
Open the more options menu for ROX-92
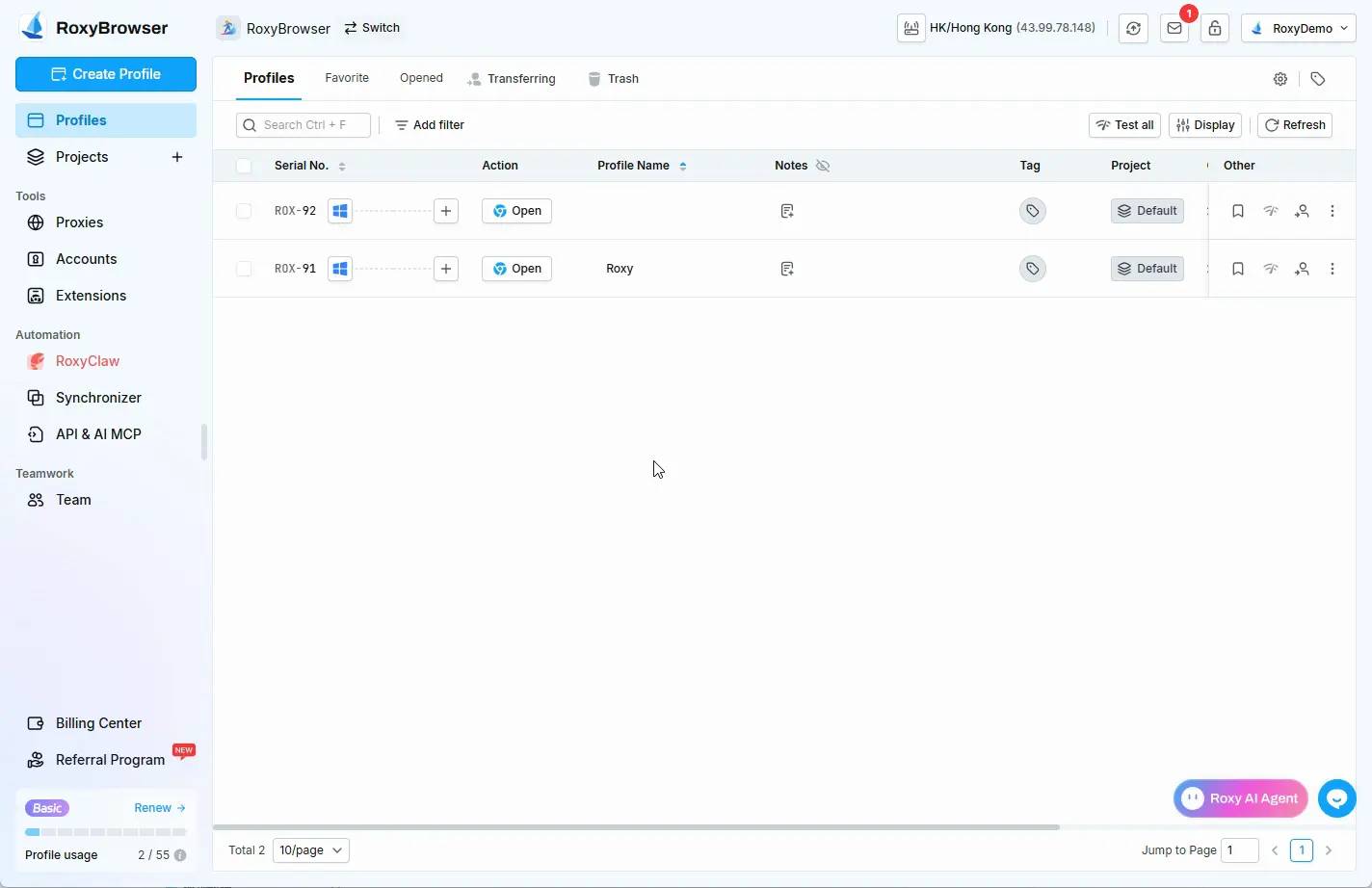coord(1332,211)
